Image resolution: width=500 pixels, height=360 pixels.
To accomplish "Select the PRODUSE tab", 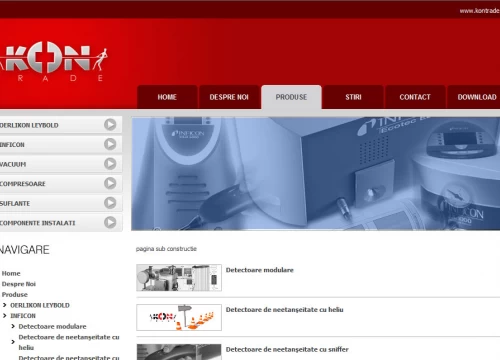I will point(291,97).
